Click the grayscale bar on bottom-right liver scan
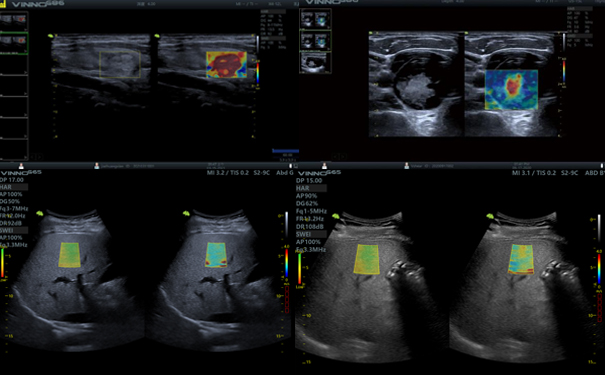Screen dimensions: 605x375 (599, 228)
